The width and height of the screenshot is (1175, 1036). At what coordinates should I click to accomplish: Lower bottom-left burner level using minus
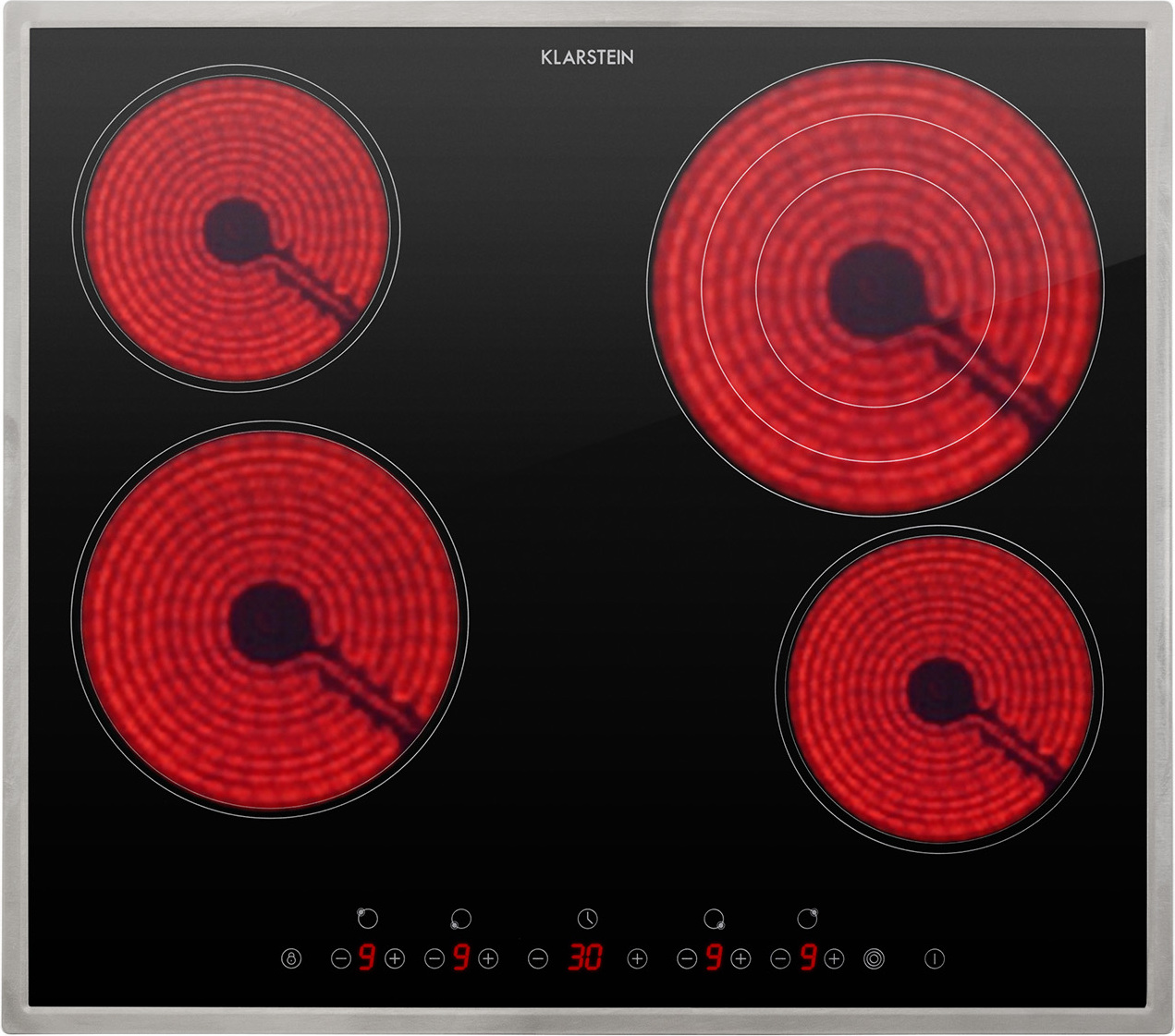(x=435, y=959)
